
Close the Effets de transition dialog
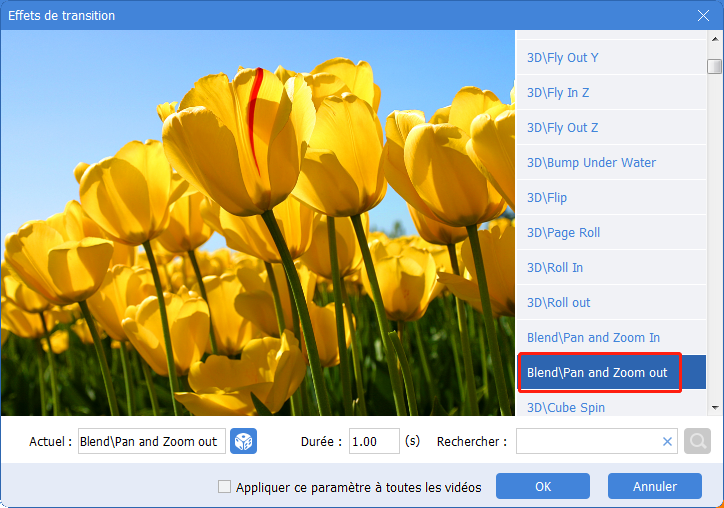703,15
